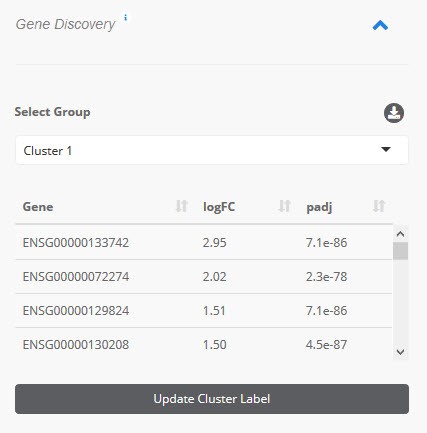The height and width of the screenshot is (433, 427).
Task: Click the logFC column header
Action: [219, 207]
